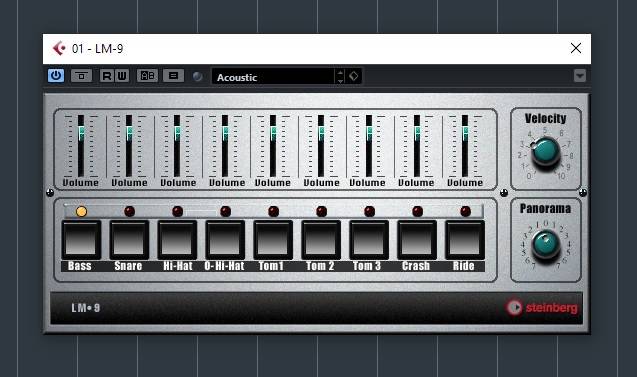Trigger the O-Hi-Hat pad
Screen dimensions: 637x377
[225, 240]
